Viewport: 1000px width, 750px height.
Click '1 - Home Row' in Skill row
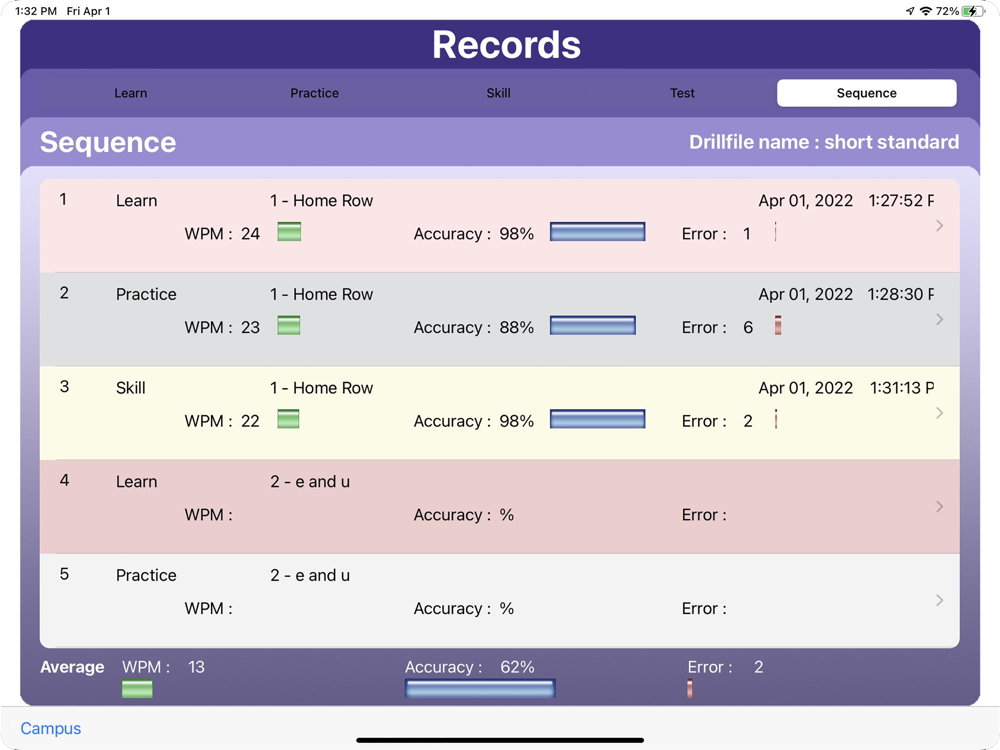pyautogui.click(x=321, y=388)
